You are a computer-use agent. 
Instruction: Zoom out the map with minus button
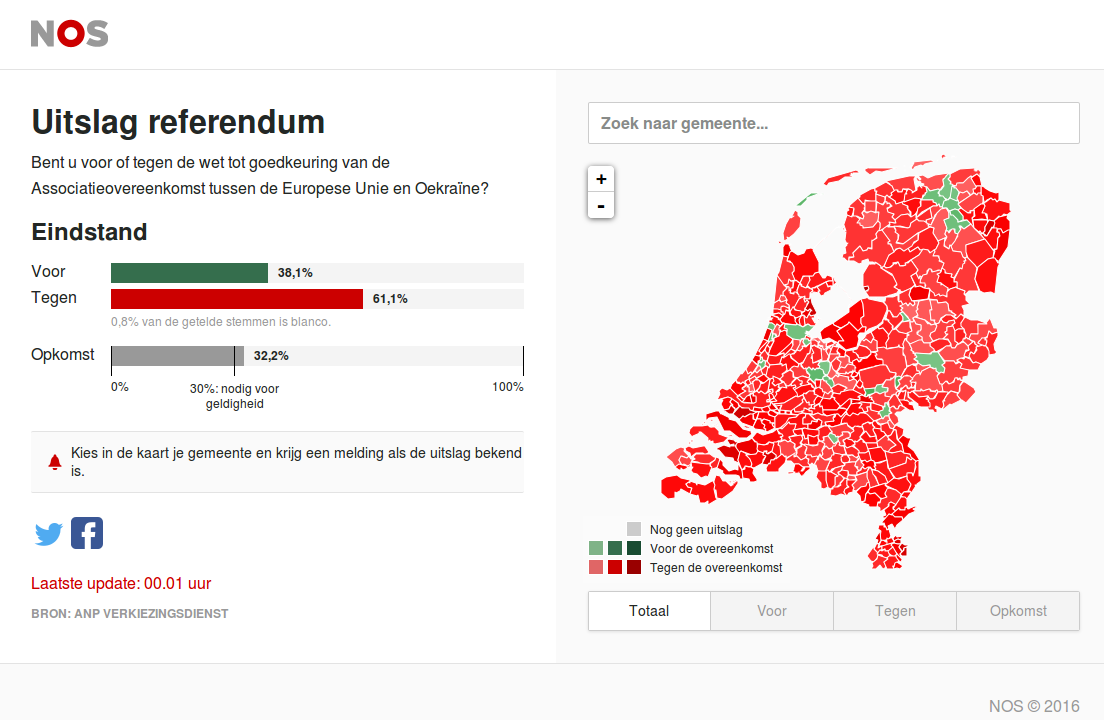click(601, 206)
